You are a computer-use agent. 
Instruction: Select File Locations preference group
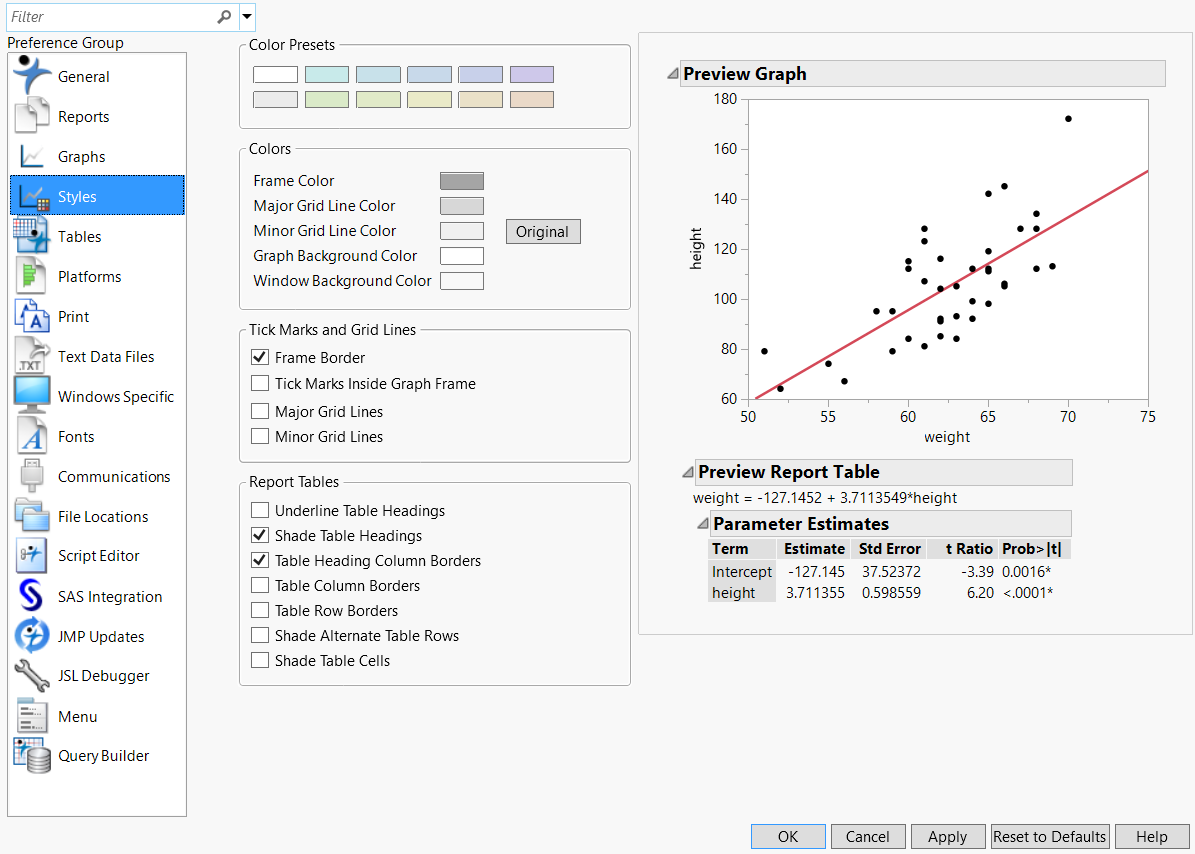[x=103, y=517]
